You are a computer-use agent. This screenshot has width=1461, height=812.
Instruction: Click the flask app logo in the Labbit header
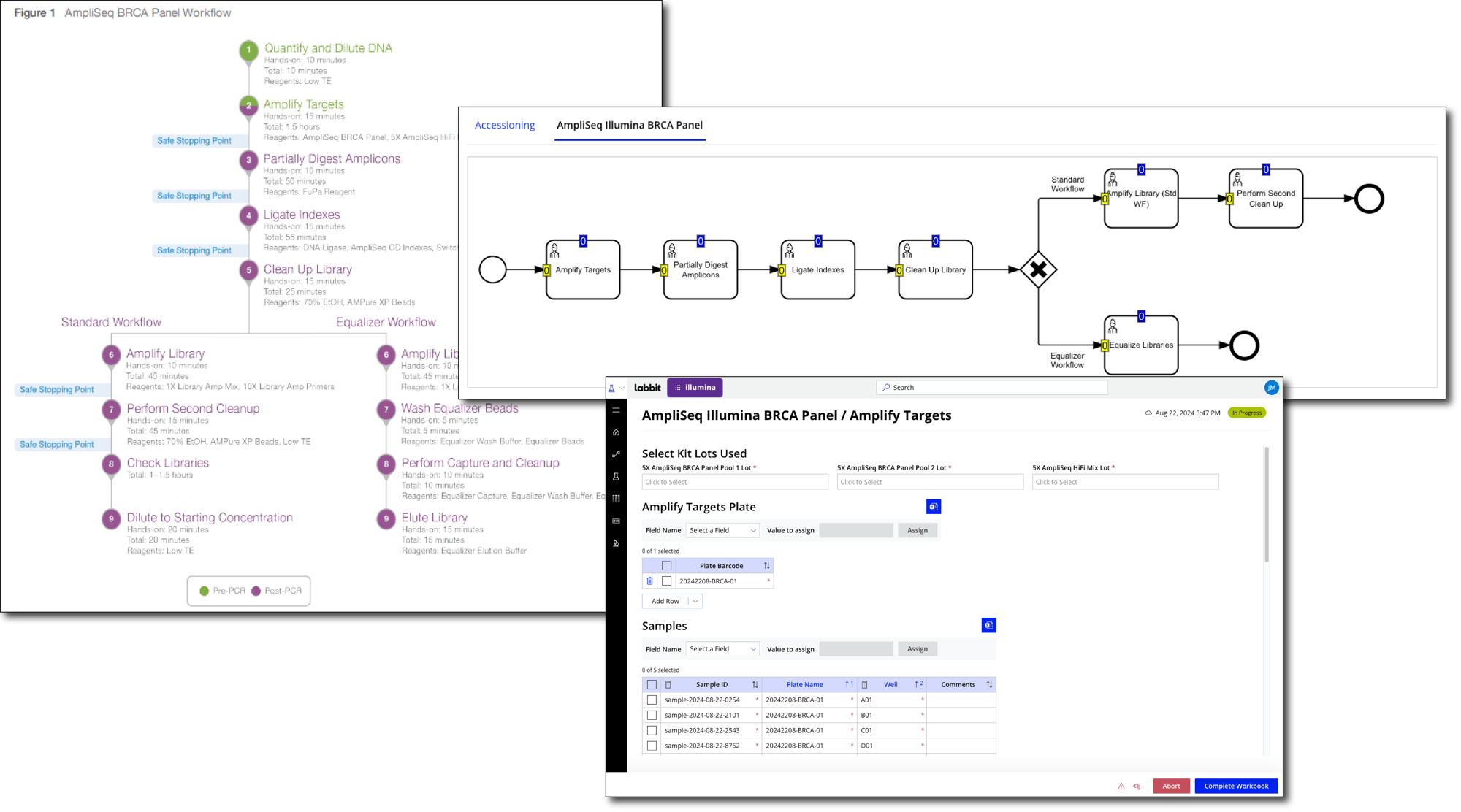click(x=611, y=388)
